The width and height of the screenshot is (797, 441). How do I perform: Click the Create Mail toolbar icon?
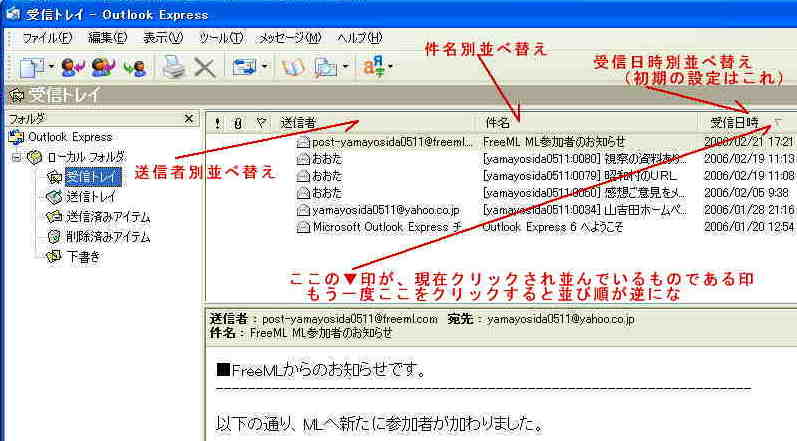pos(32,67)
